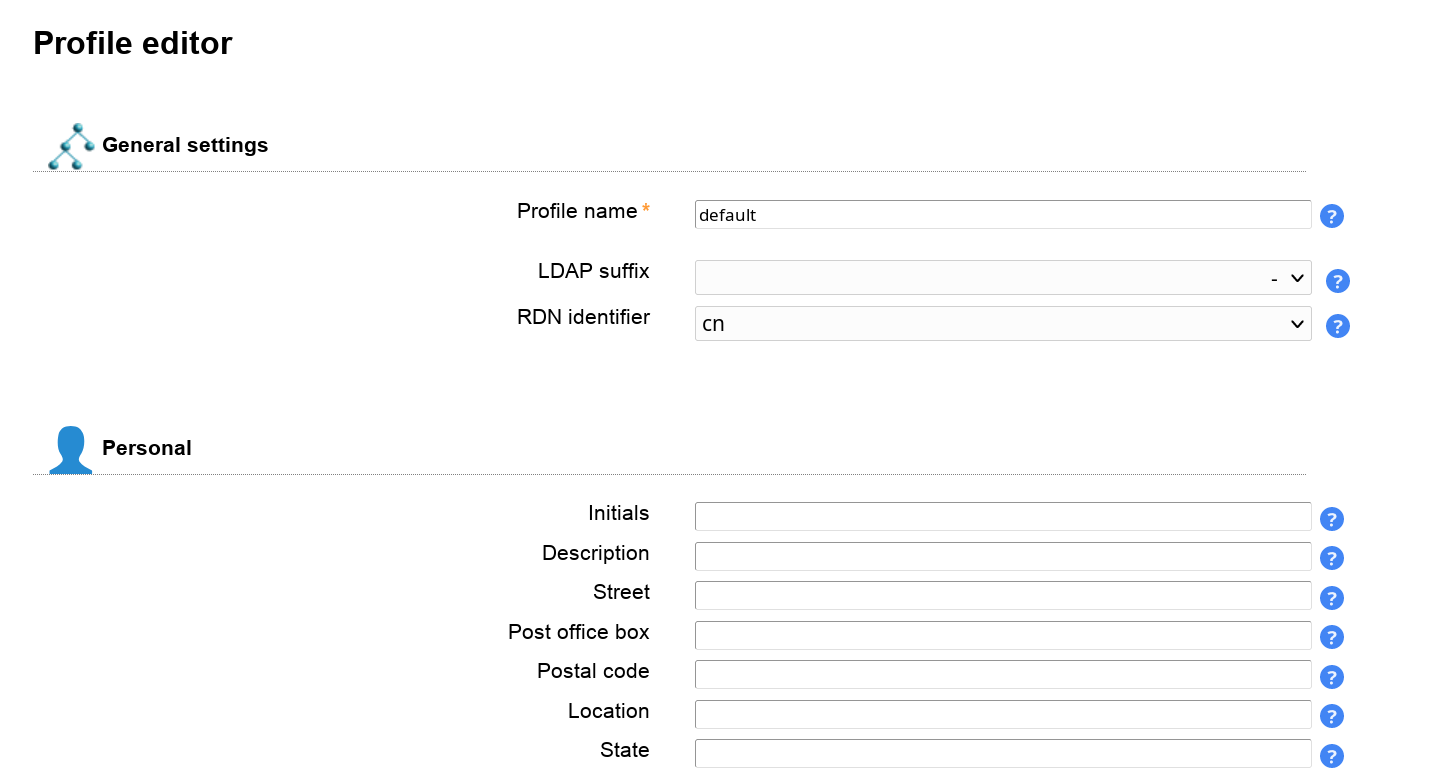Viewport: 1449px width, 777px height.
Task: Click the Location help icon
Action: coord(1331,716)
